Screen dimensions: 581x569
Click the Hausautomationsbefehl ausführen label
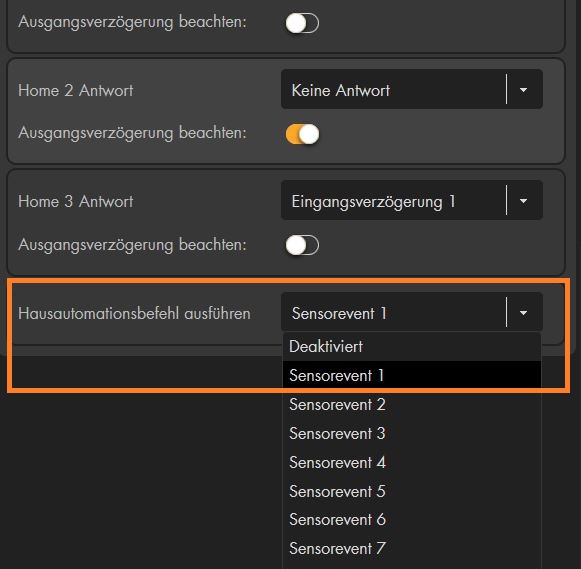(134, 313)
